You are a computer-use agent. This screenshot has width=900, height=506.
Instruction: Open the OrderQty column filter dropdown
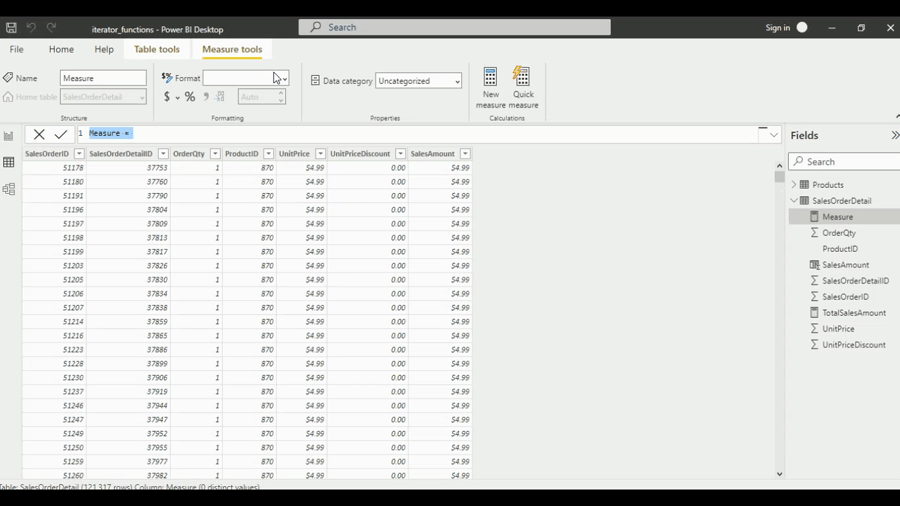coord(215,154)
